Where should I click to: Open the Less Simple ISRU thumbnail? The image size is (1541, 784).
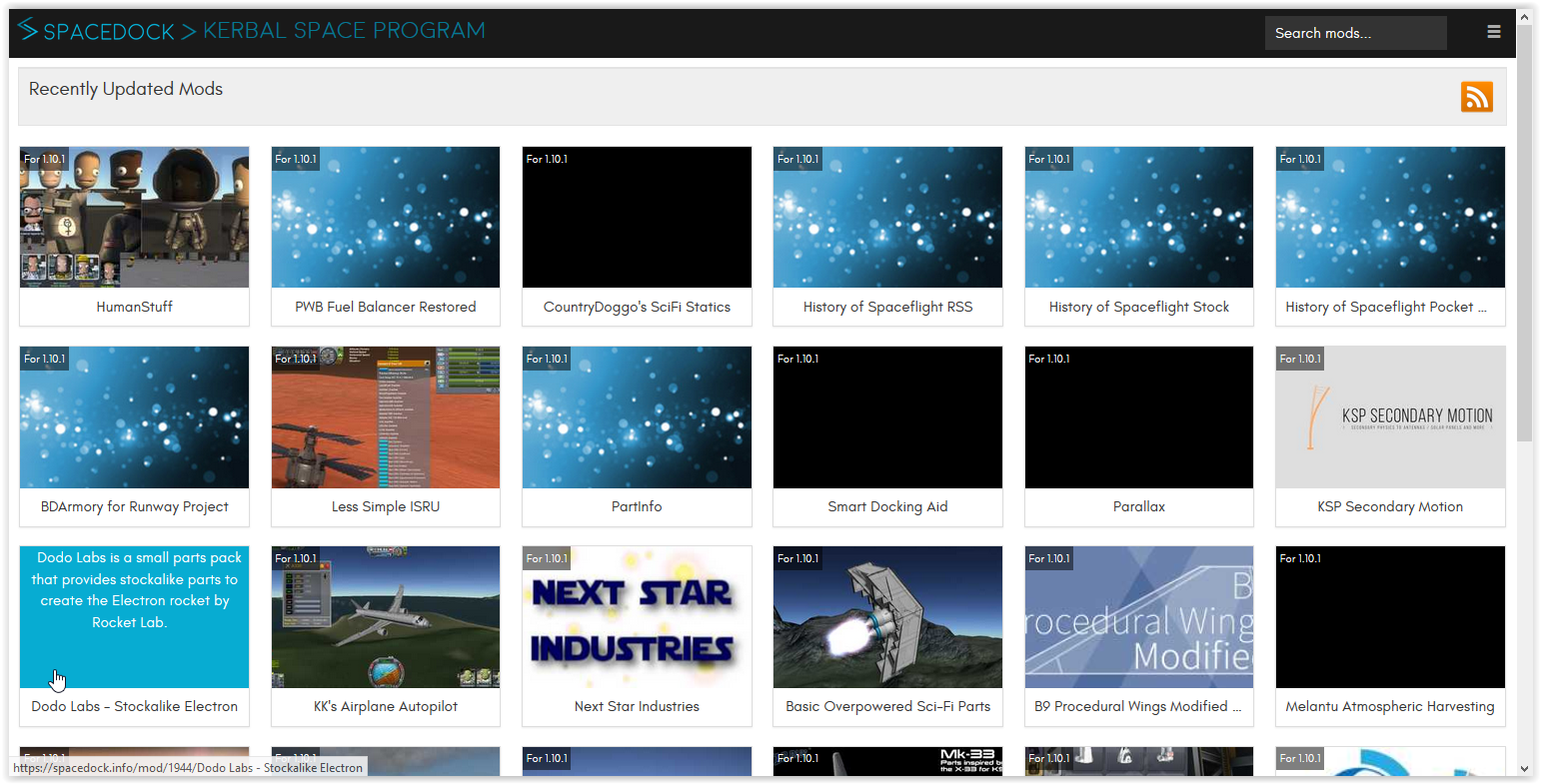(386, 416)
